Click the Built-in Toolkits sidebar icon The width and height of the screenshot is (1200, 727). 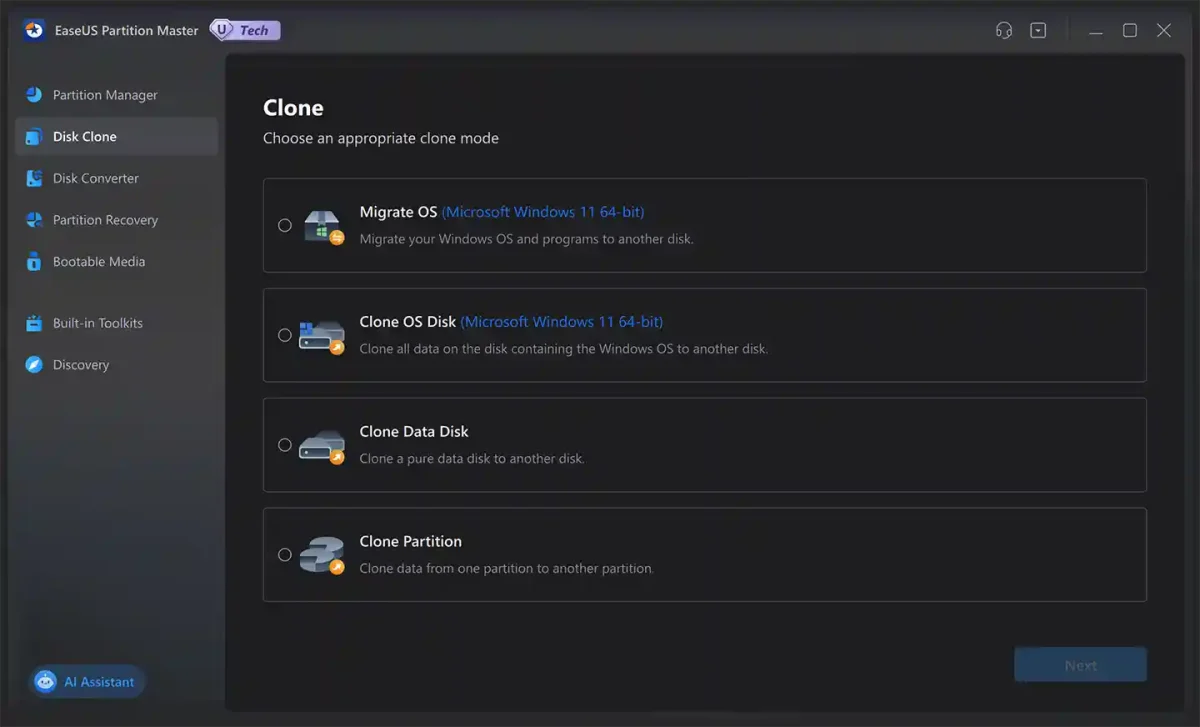coord(34,323)
